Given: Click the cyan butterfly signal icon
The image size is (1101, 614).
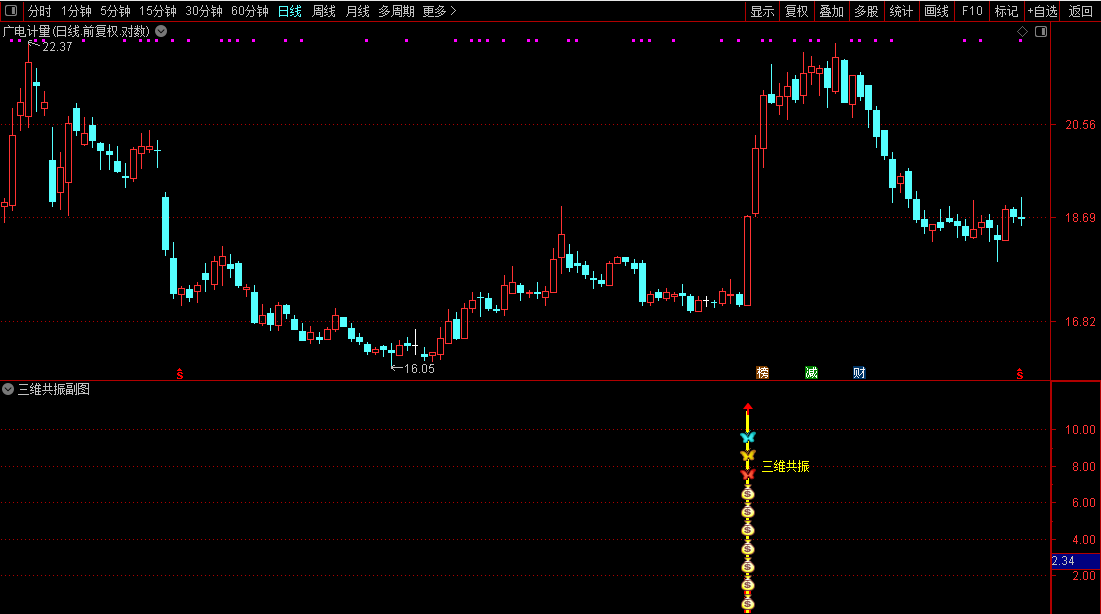Looking at the screenshot, I should [748, 438].
